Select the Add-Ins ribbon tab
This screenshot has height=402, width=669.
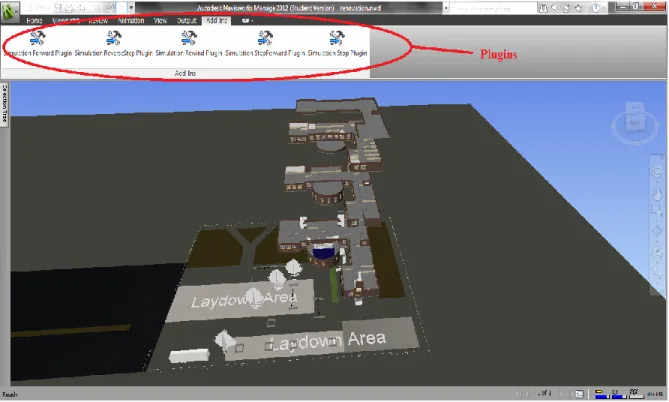(x=216, y=20)
